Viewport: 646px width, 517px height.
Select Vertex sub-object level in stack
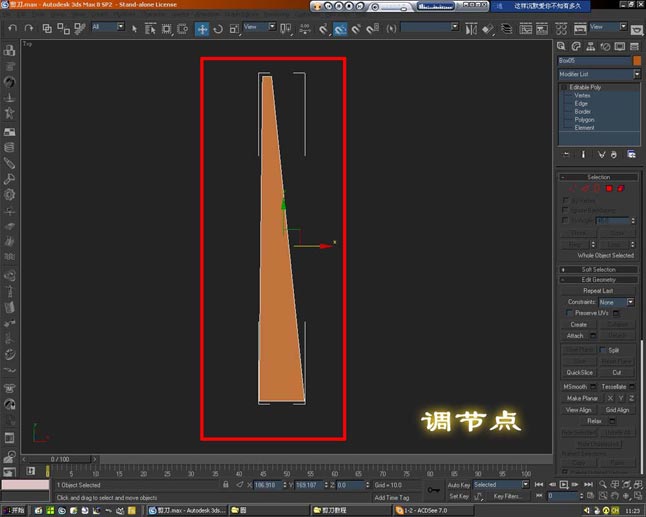(582, 95)
